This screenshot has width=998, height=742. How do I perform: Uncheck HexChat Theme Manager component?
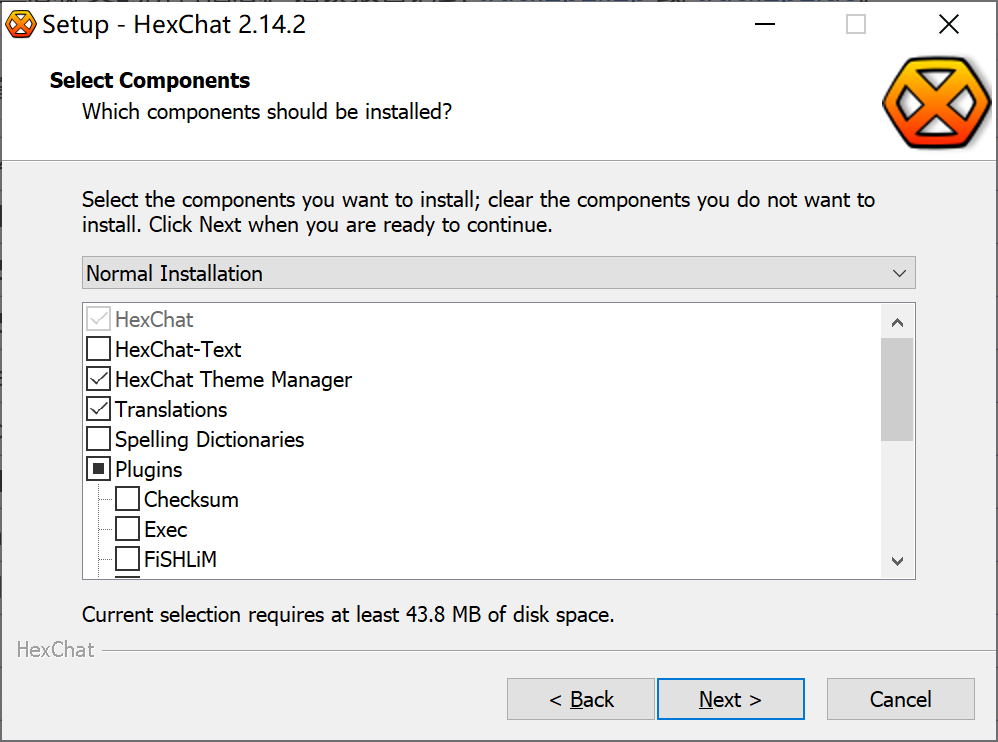pos(99,380)
